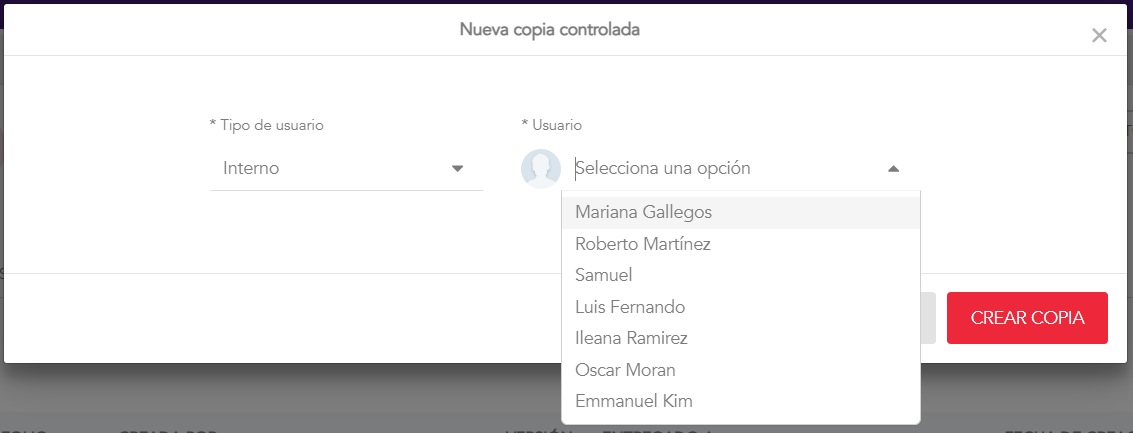The height and width of the screenshot is (433, 1133).
Task: Expand Tipo de usuario using its down caret
Action: (x=457, y=169)
